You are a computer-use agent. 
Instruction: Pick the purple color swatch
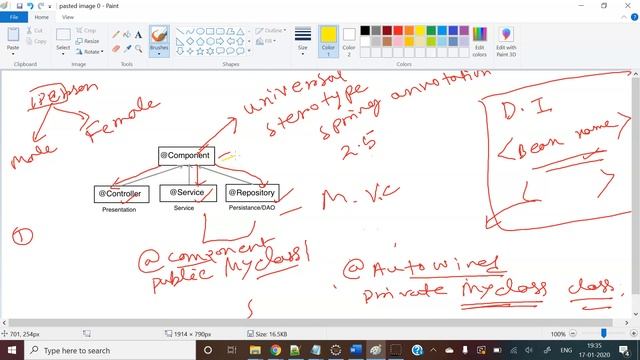[464, 31]
